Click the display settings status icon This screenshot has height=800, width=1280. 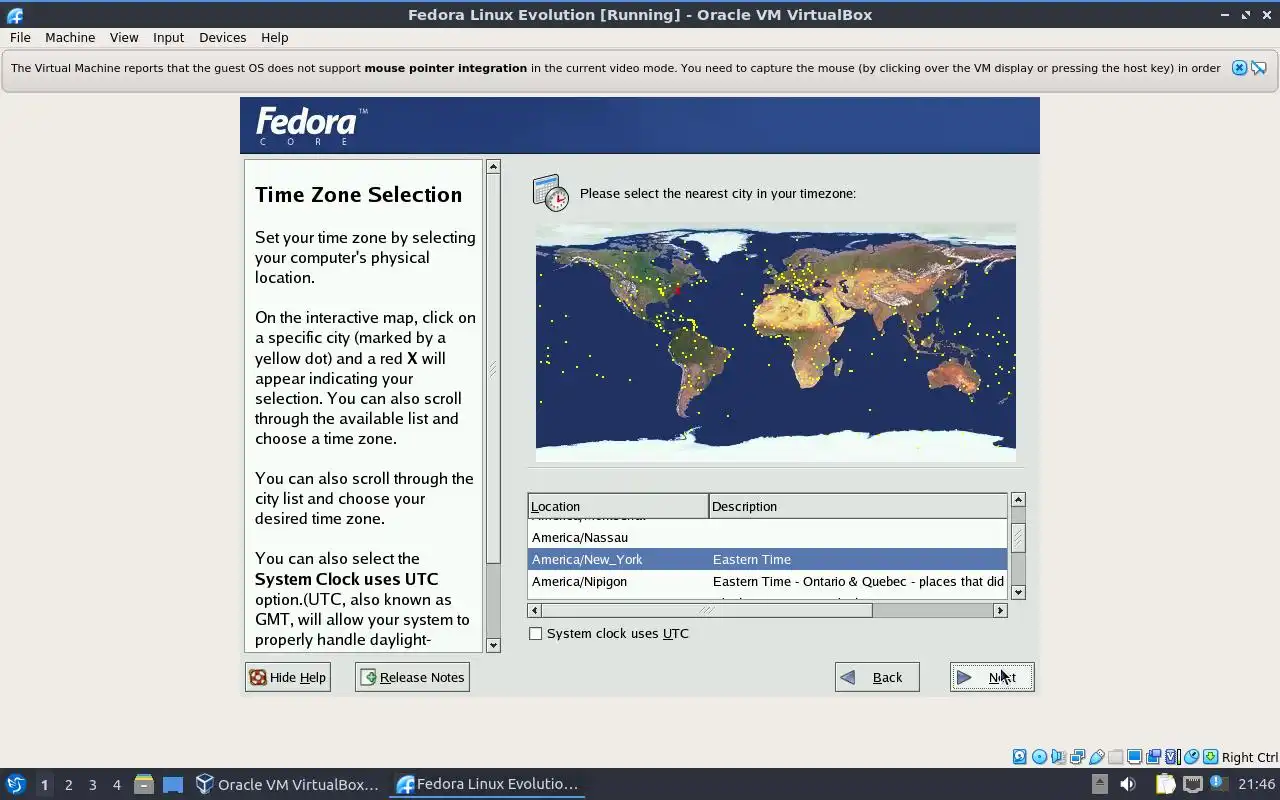pos(1134,757)
